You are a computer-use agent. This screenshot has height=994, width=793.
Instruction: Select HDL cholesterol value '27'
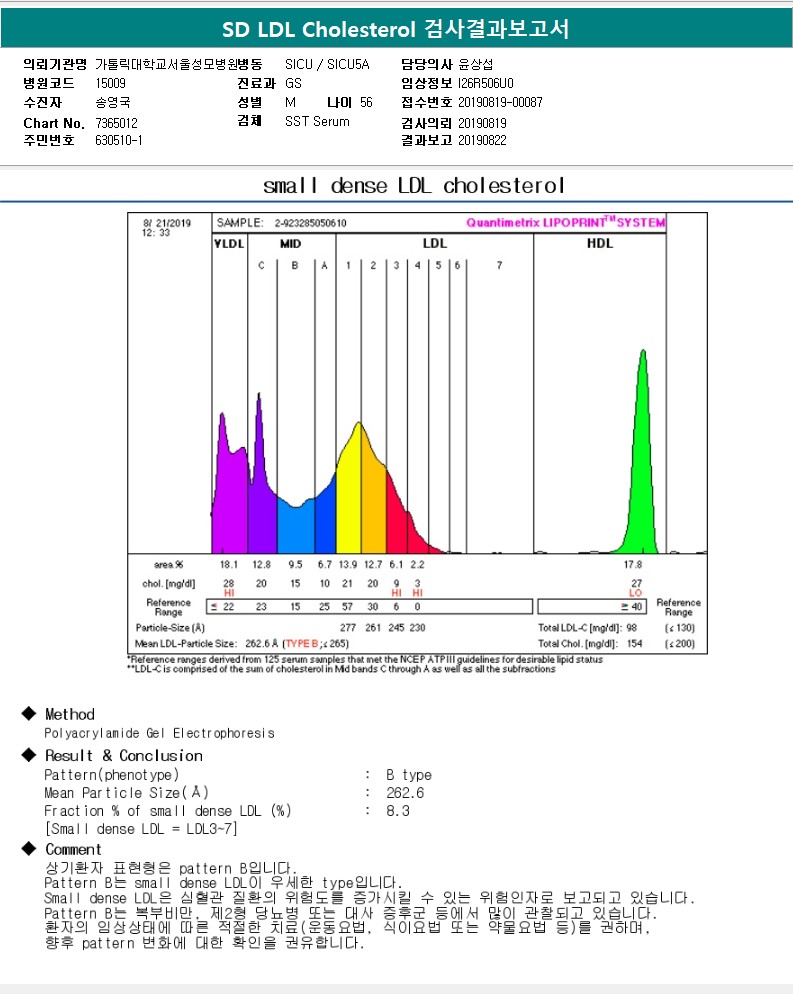(636, 583)
